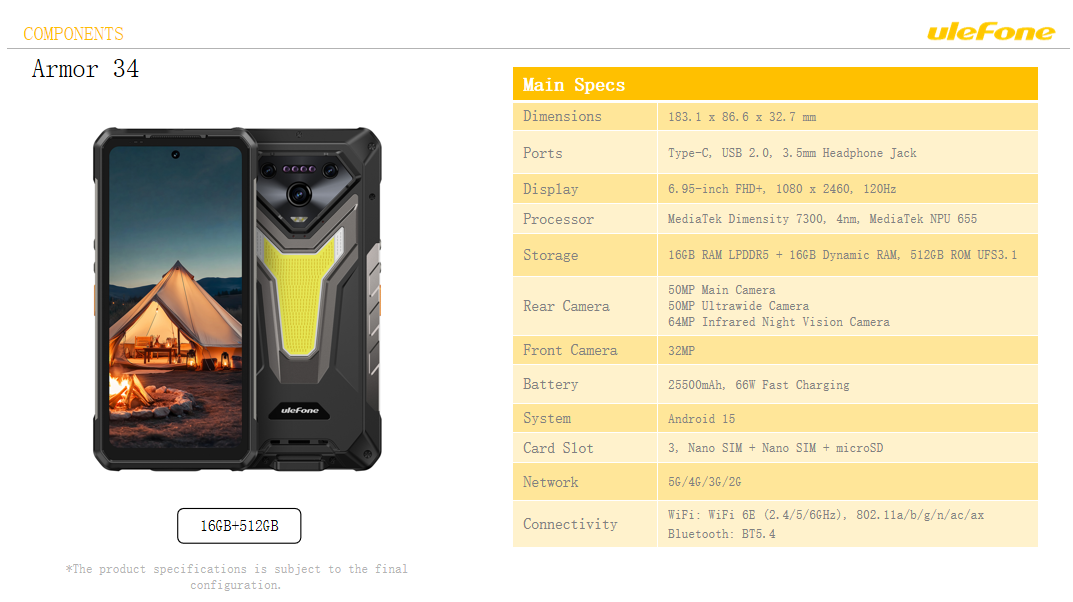Select the Nano SIM + microSD value
Screen dimensions: 1073x602
coord(775,448)
